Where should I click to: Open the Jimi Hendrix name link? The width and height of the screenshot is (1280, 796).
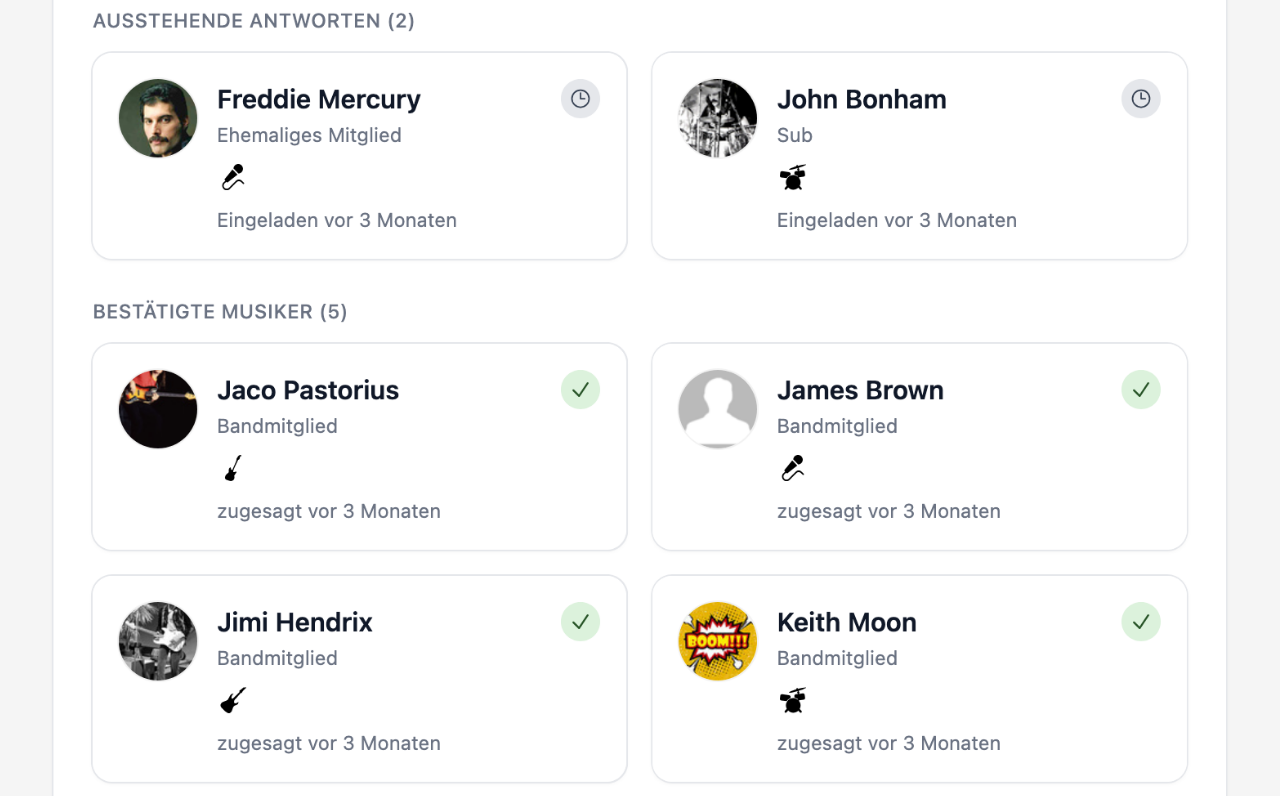click(x=294, y=622)
